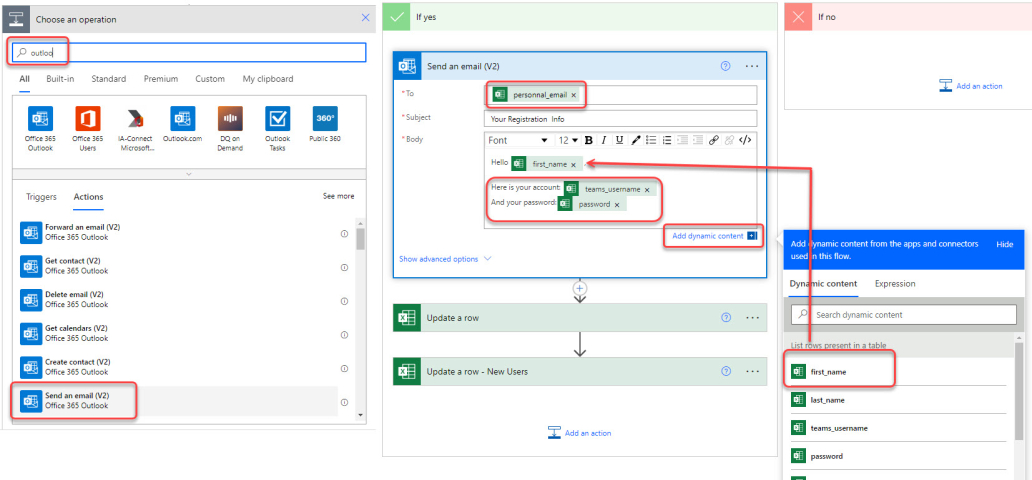Switch to the Triggers tab
Image resolution: width=1032 pixels, height=480 pixels.
(41, 197)
